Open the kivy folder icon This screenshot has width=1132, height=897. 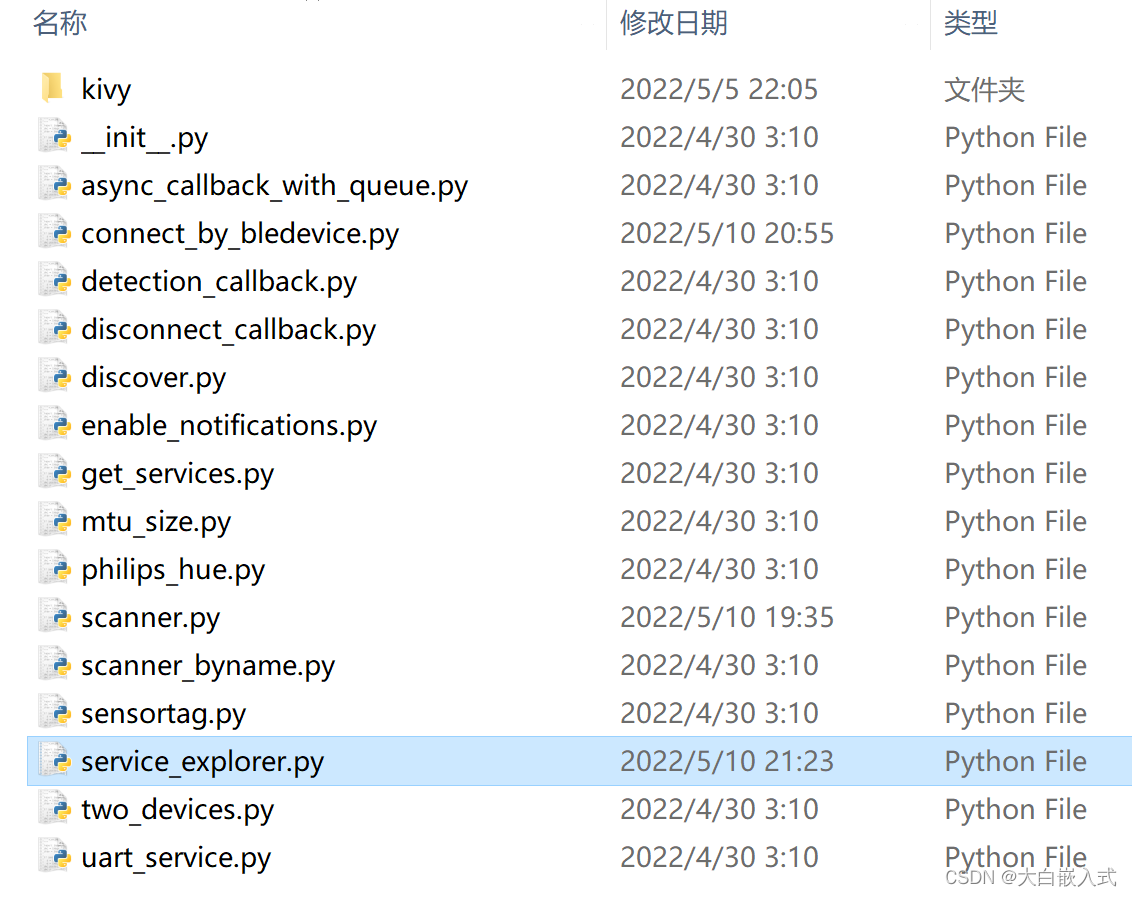pyautogui.click(x=53, y=88)
